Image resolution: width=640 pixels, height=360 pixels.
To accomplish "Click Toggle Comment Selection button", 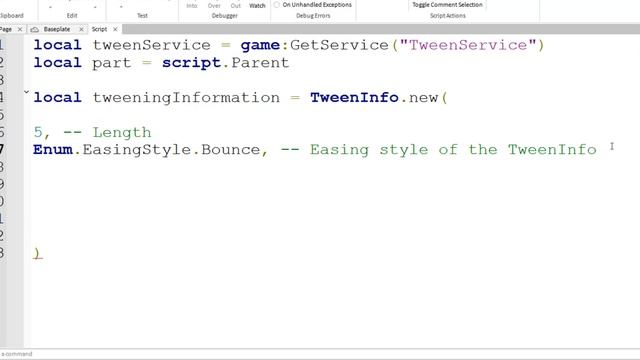I will tap(447, 5).
